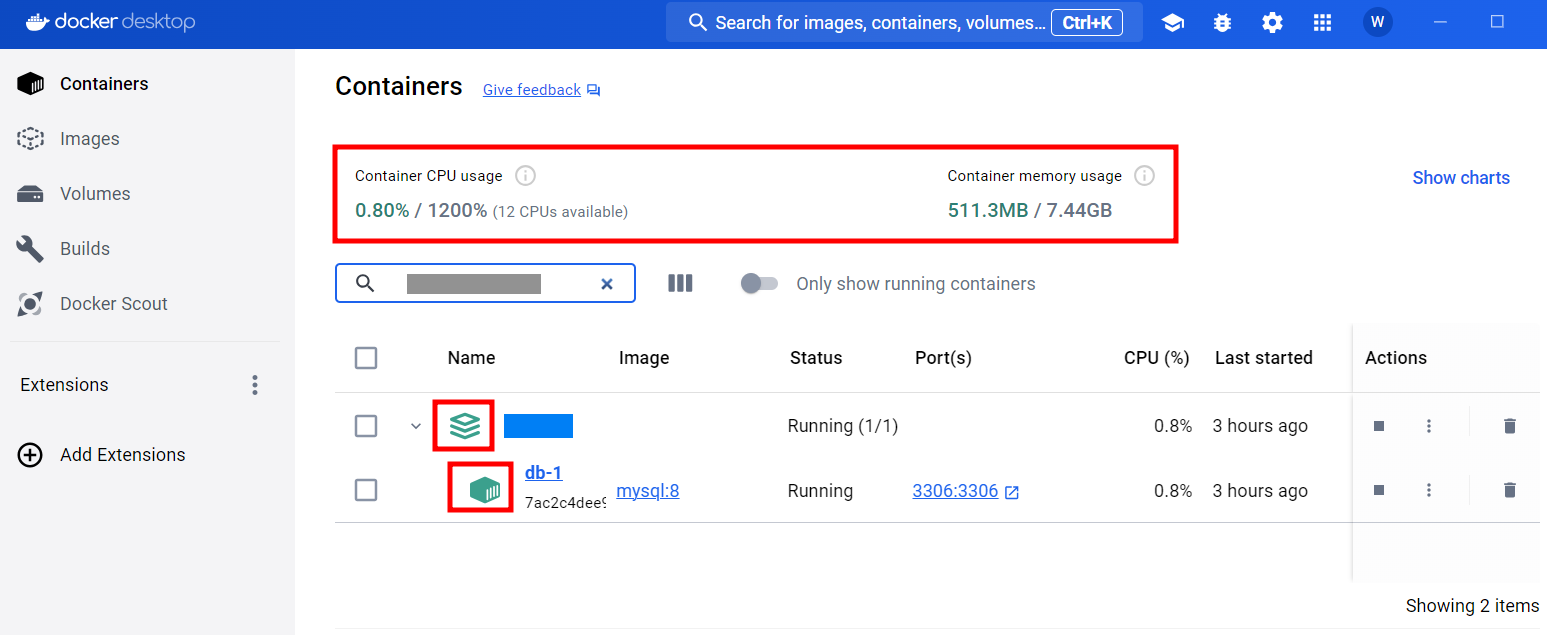This screenshot has height=635, width=1547.
Task: Open the apps grid icon in header
Action: tap(1322, 22)
